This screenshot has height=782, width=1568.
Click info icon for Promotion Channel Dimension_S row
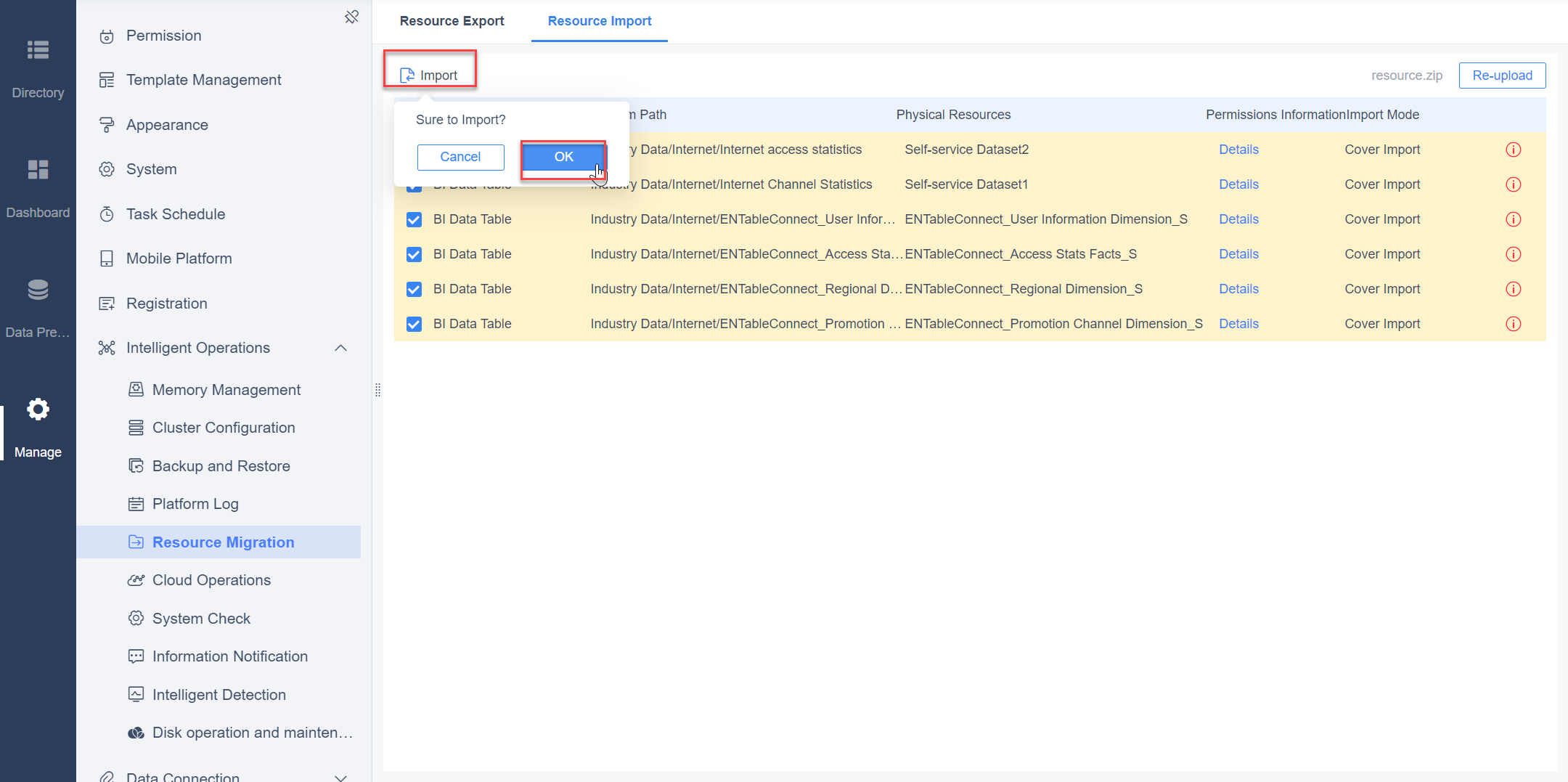pos(1514,324)
